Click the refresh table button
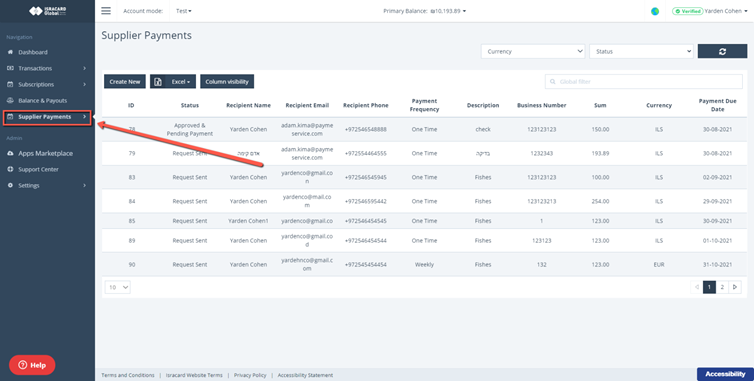This screenshot has height=381, width=754. click(x=722, y=51)
